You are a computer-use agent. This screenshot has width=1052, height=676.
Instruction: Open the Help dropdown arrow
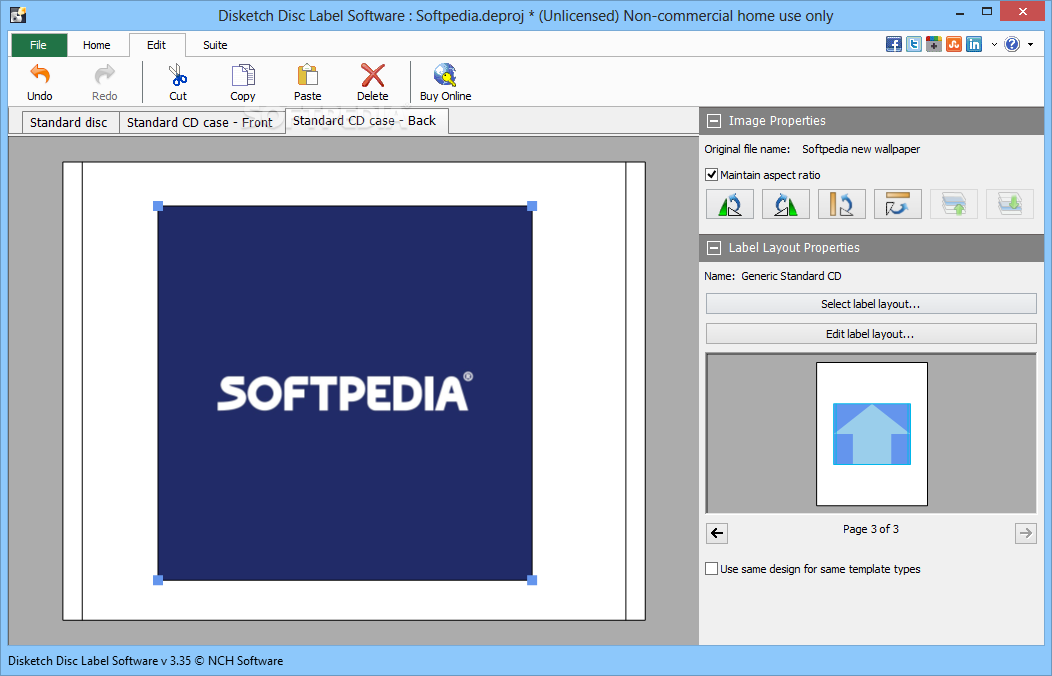(x=1031, y=45)
